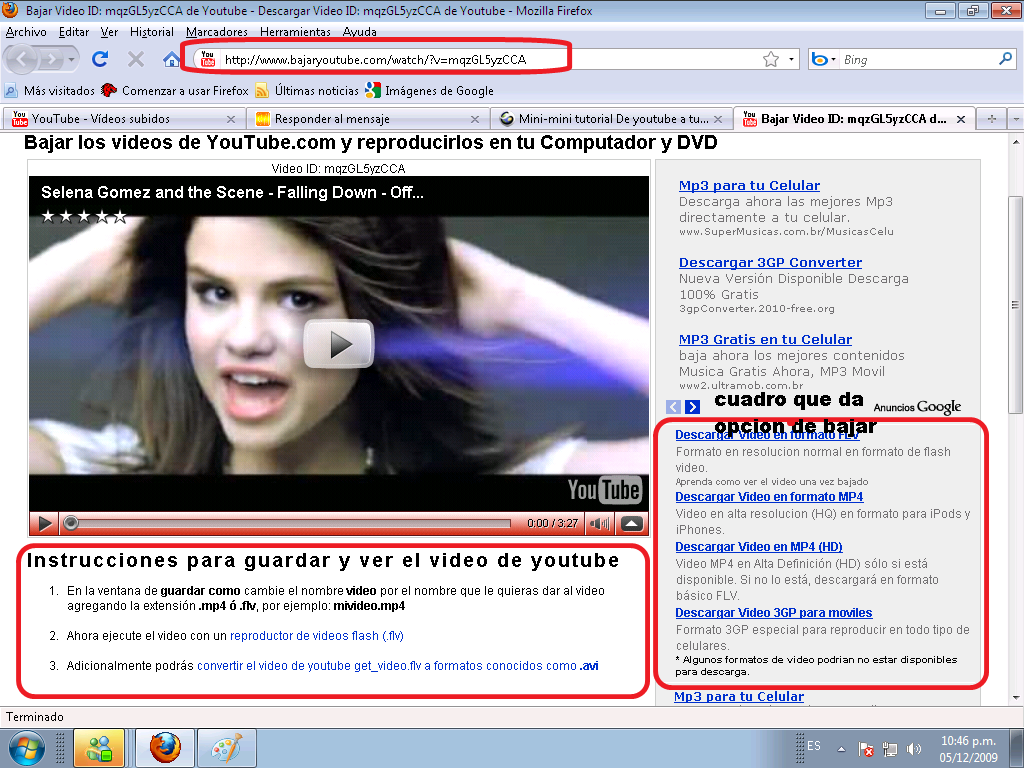Close the YouTube - Vídeos subidos tab
The height and width of the screenshot is (768, 1024).
coord(231,120)
